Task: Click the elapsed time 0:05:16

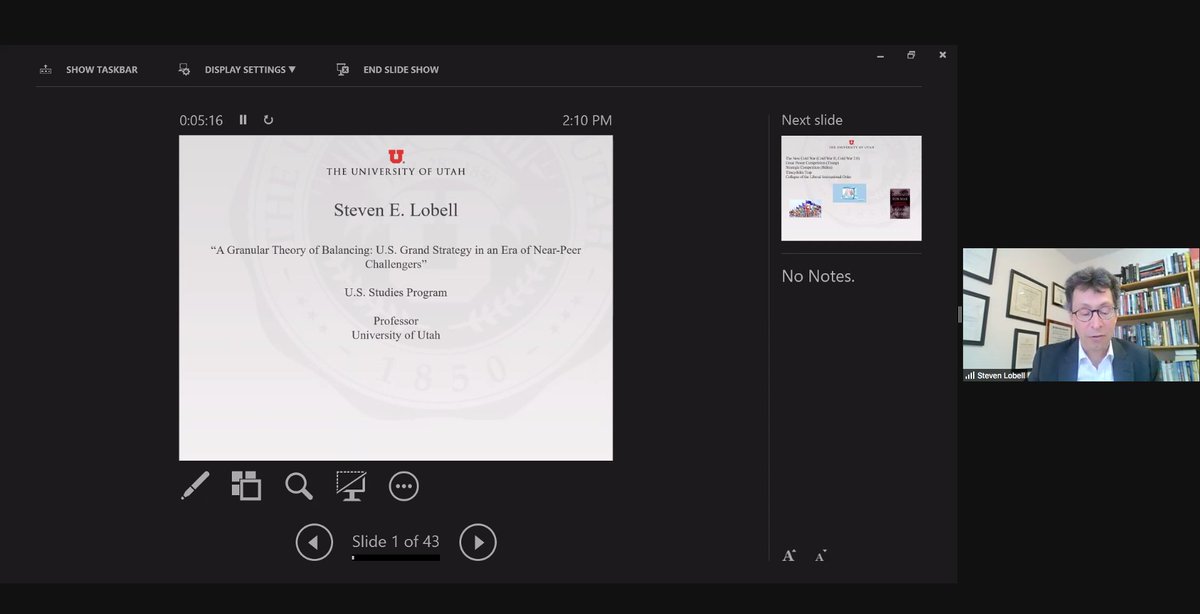Action: pos(201,120)
